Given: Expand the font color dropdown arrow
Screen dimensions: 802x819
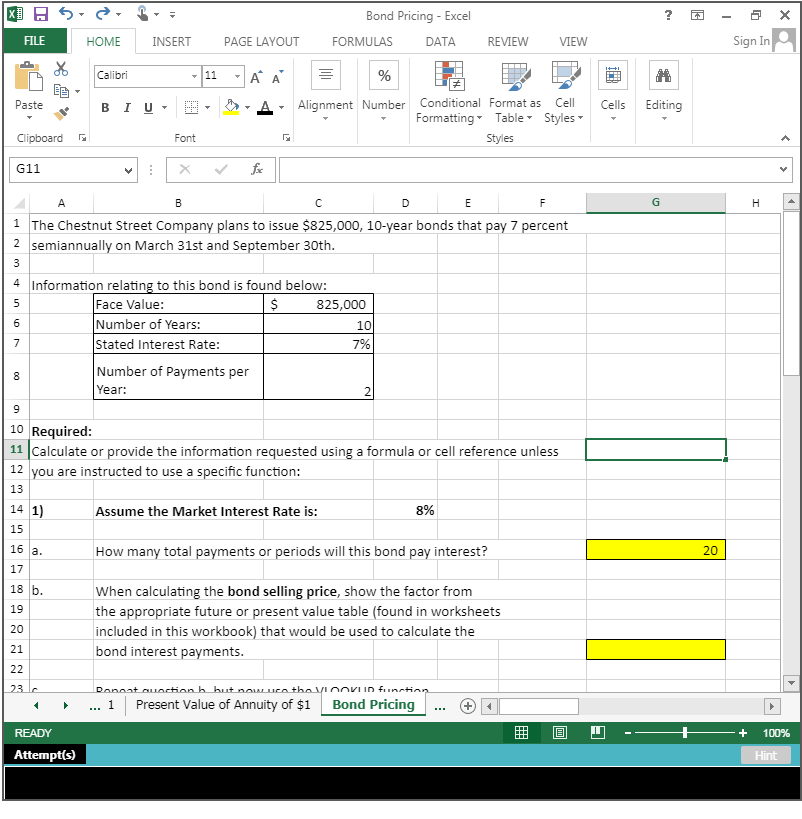Looking at the screenshot, I should [281, 108].
